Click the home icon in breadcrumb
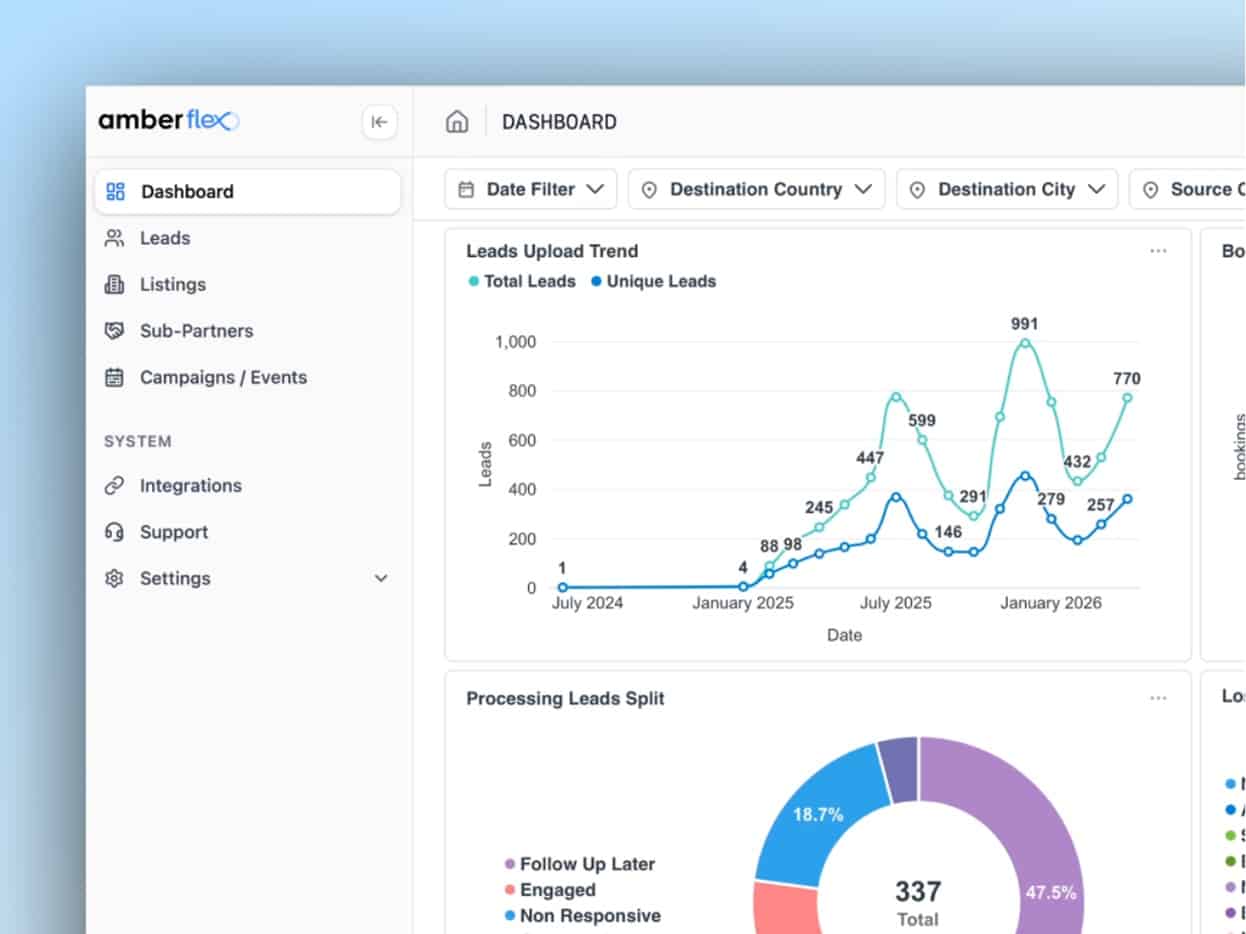The image size is (1246, 934). (x=457, y=122)
